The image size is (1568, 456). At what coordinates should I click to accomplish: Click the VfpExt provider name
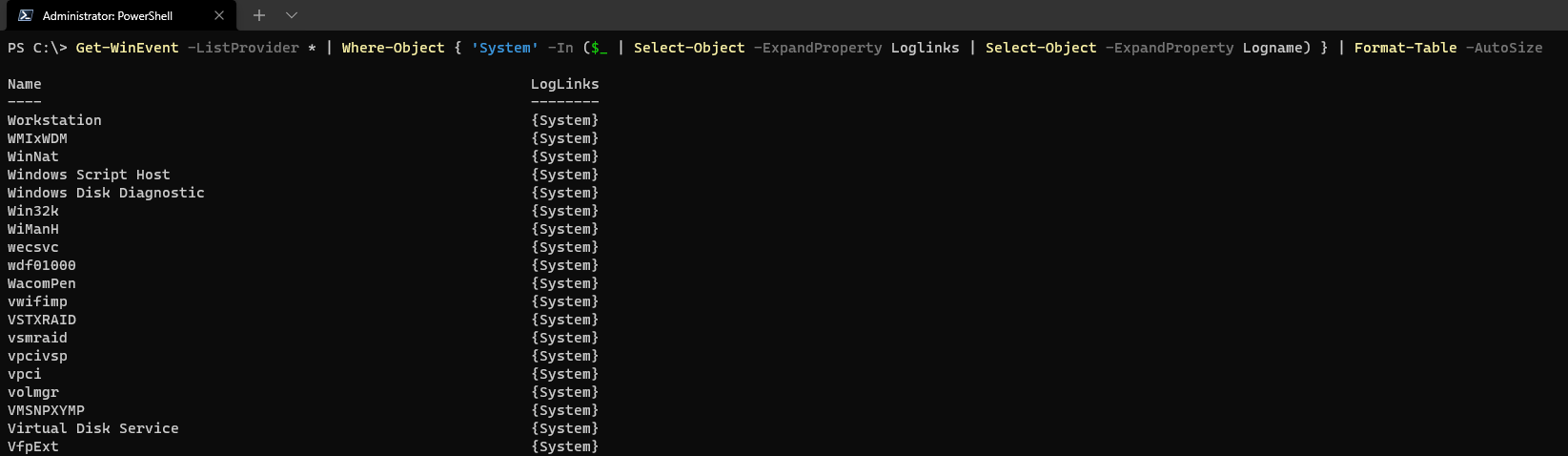pos(33,446)
